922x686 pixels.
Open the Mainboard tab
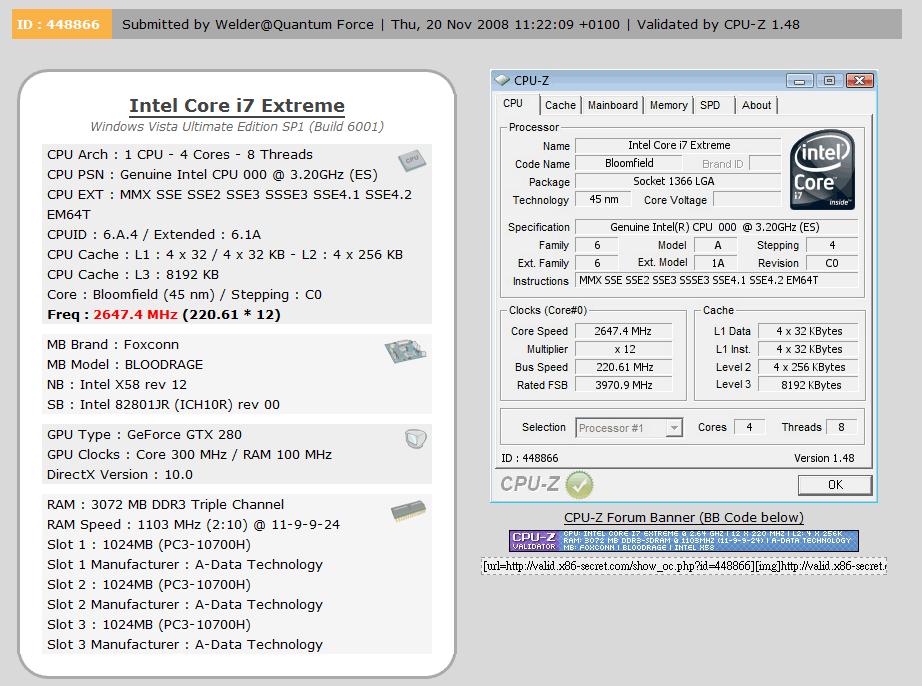(613, 105)
